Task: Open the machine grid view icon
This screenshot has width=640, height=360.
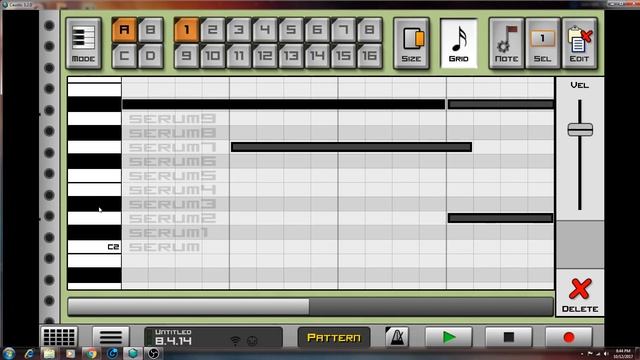Action: [59, 337]
